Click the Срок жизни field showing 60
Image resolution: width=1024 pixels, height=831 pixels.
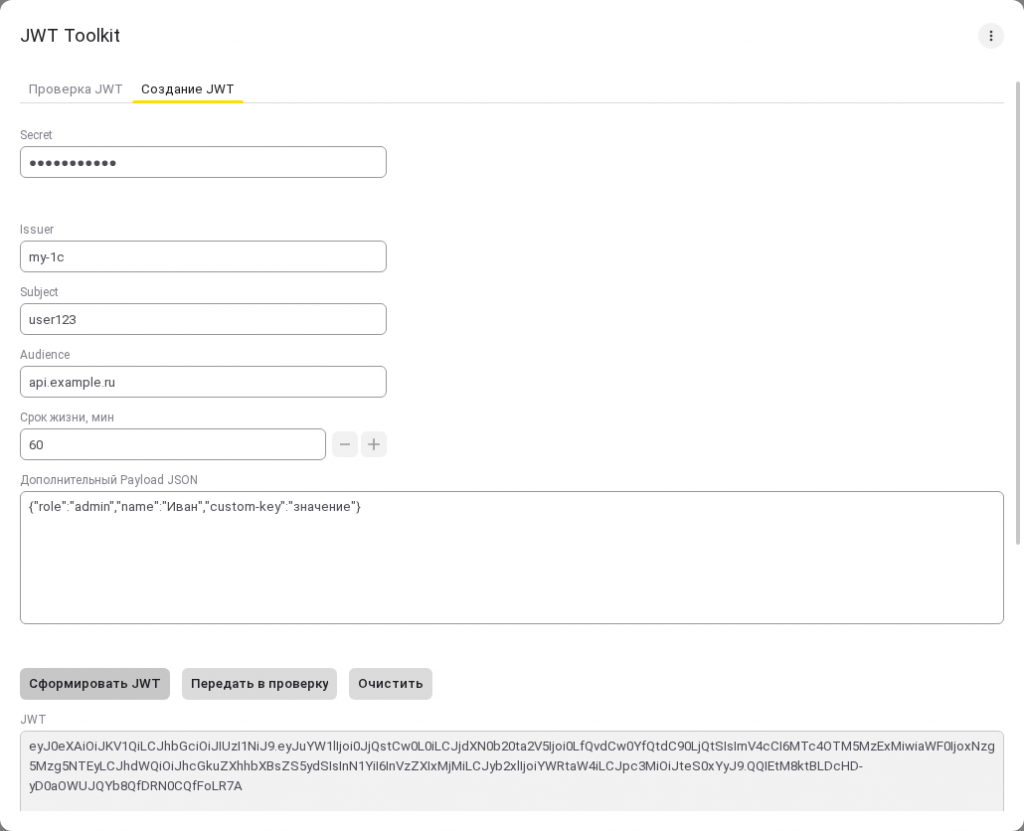[173, 444]
